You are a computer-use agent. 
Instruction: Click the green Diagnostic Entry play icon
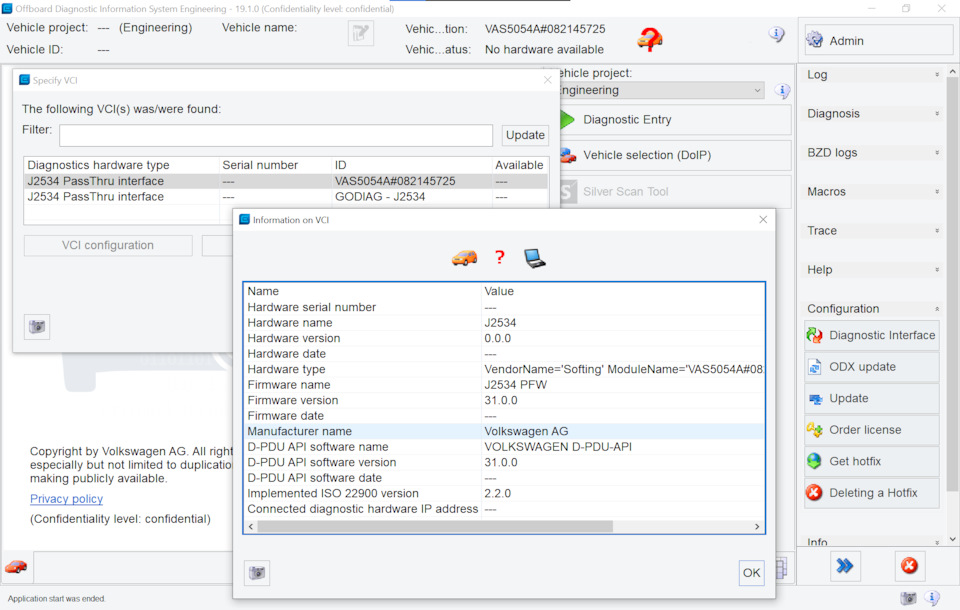pos(568,119)
